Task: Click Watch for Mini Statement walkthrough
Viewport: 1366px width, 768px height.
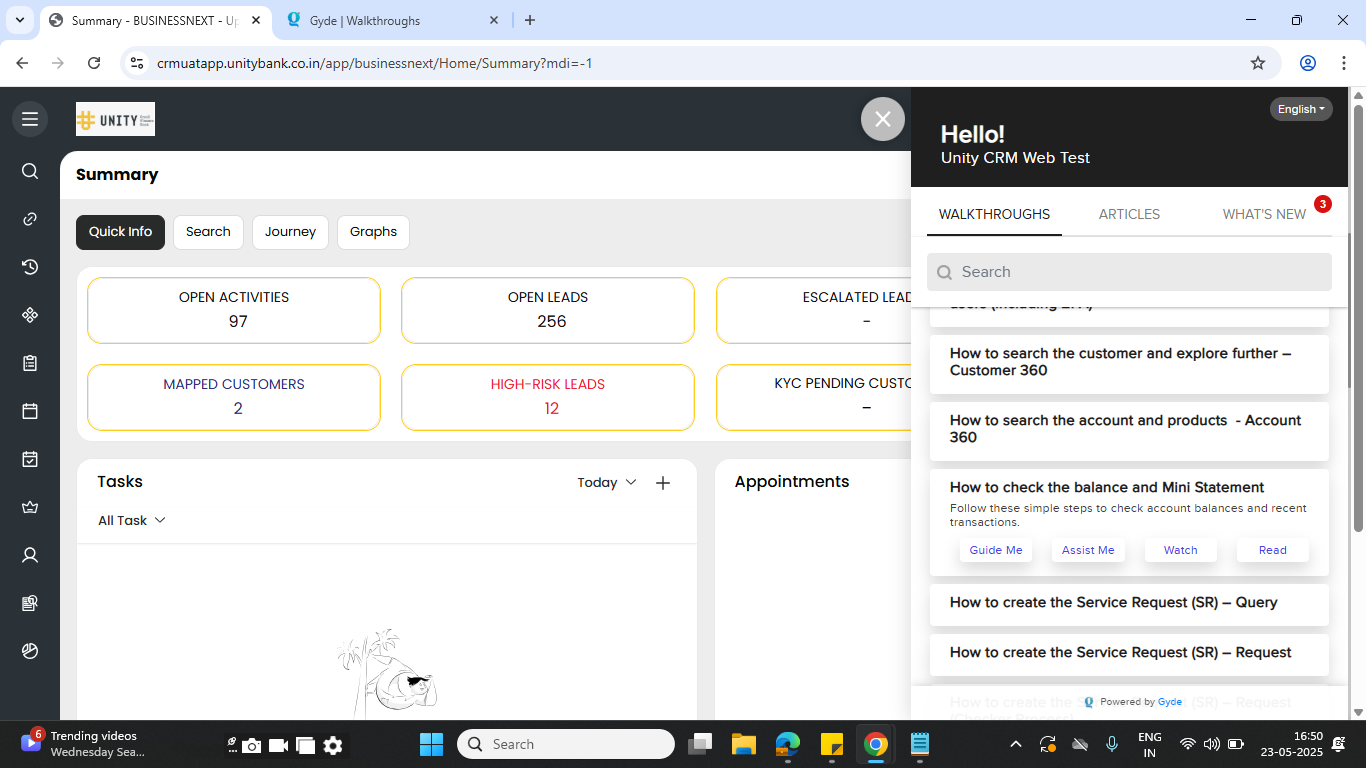Action: coord(1180,549)
